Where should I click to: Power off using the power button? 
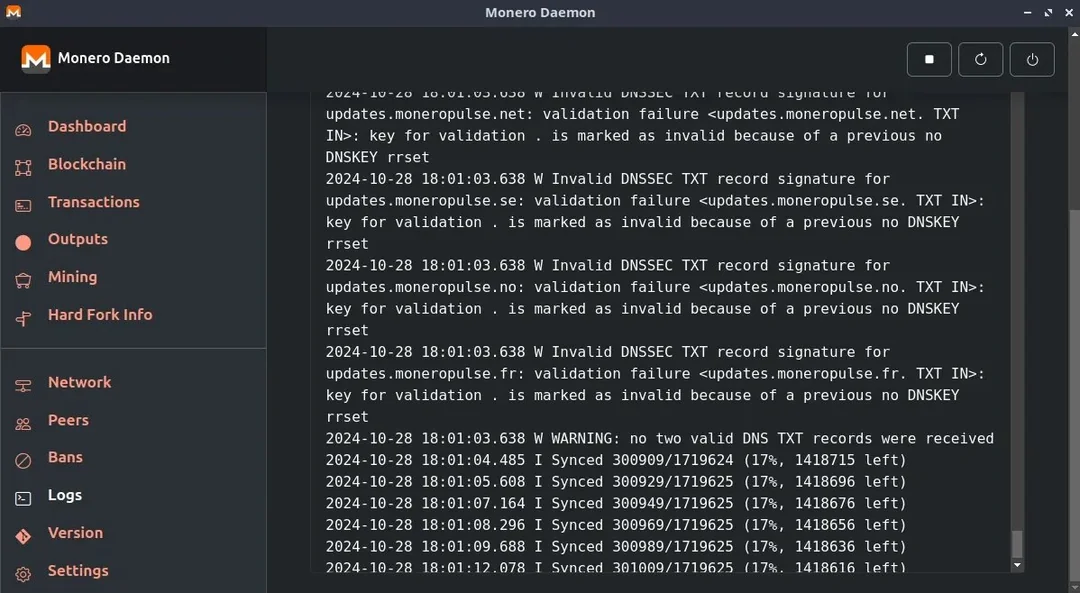[1032, 59]
